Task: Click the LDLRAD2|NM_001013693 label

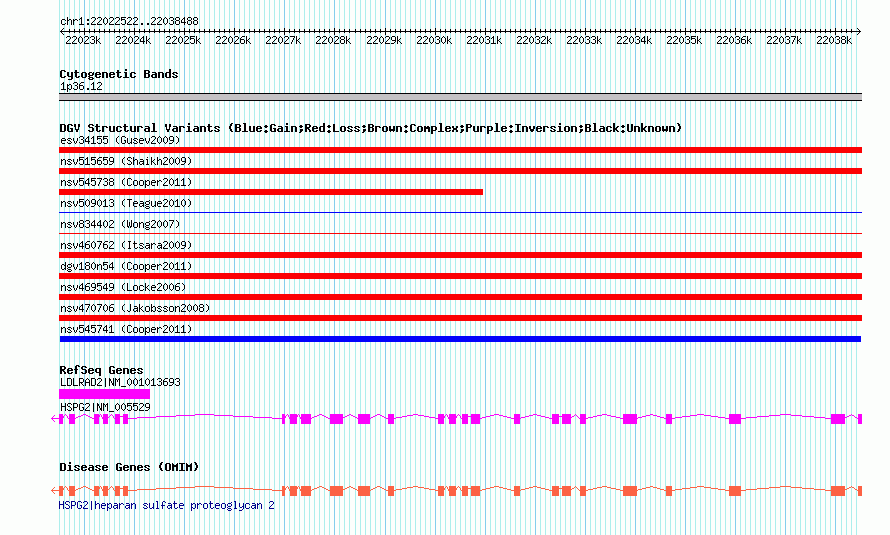Action: click(120, 382)
